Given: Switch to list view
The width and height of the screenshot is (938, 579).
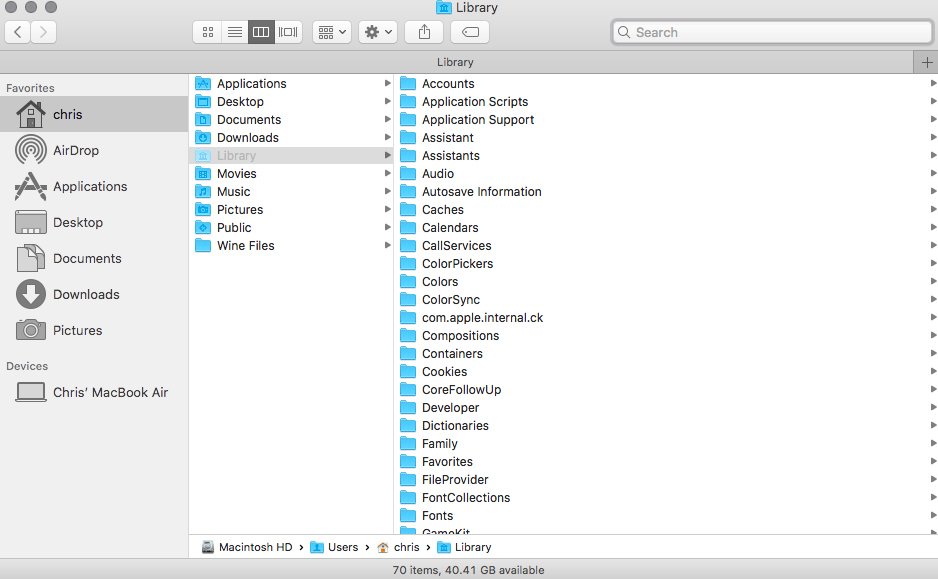Looking at the screenshot, I should [234, 32].
